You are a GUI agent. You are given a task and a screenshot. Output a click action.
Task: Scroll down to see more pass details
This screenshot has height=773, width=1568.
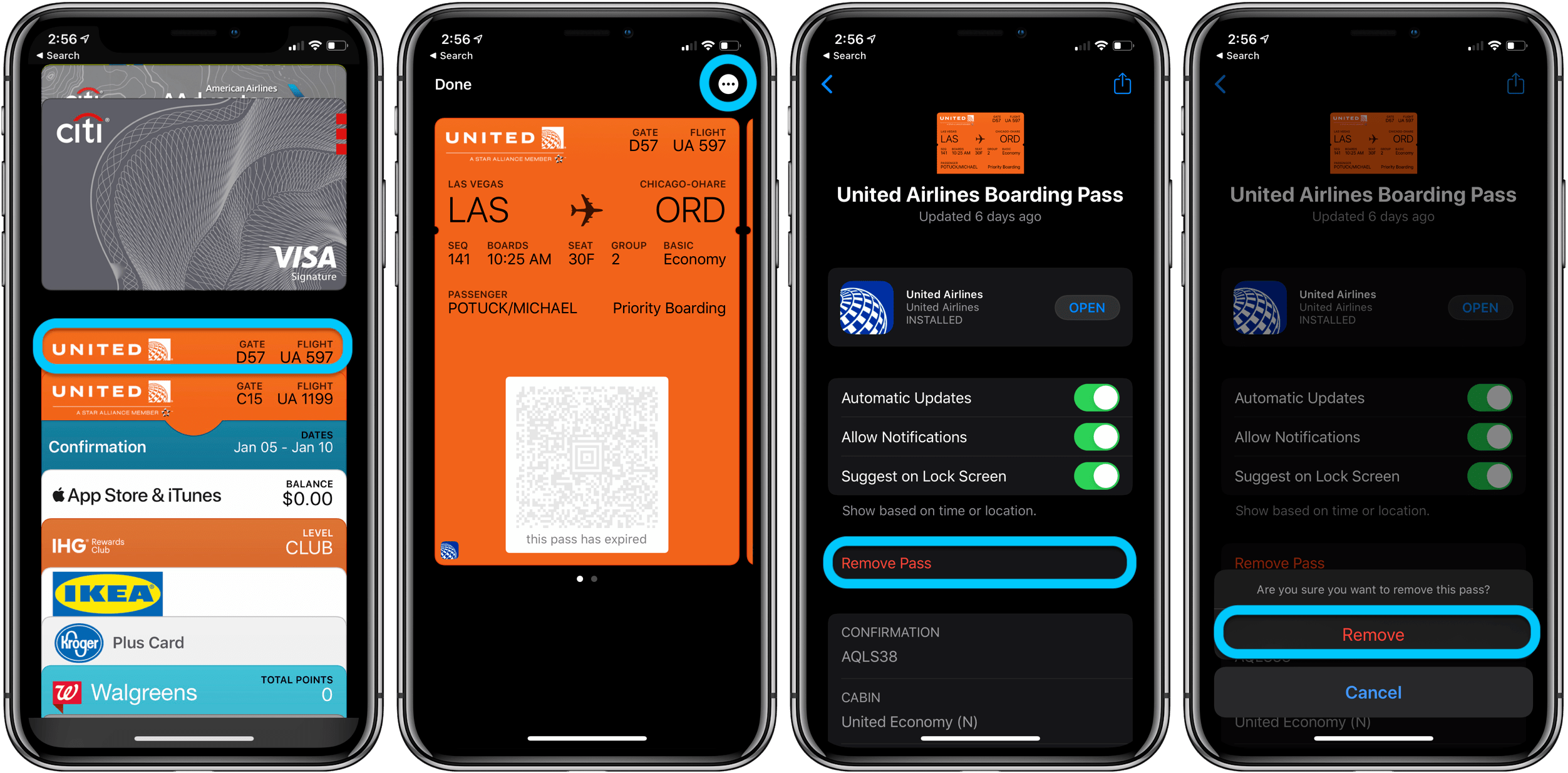[979, 700]
